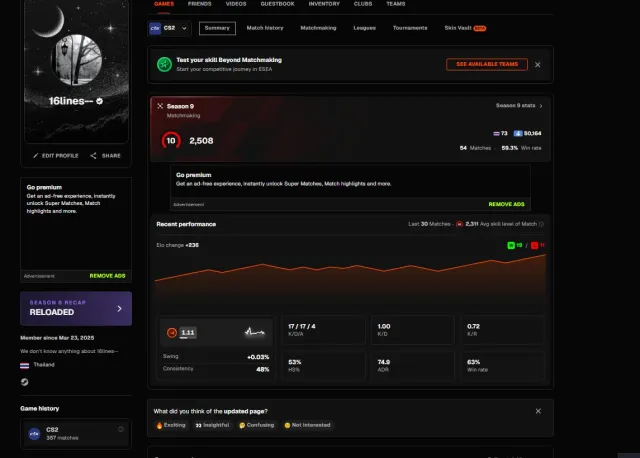
Task: Click the red losses counter icon
Action: [534, 245]
